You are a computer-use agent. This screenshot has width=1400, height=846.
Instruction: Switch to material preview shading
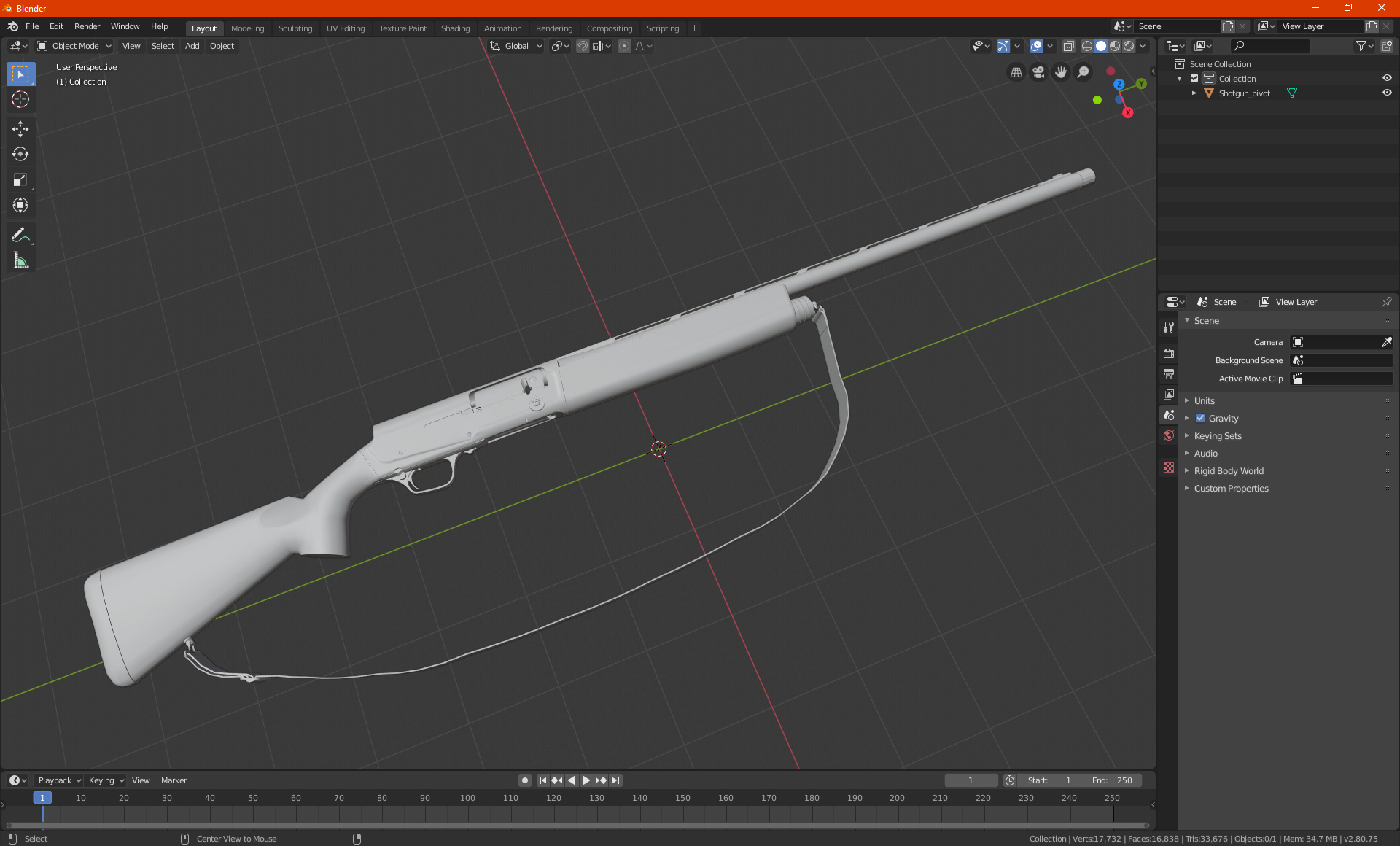(x=1115, y=46)
